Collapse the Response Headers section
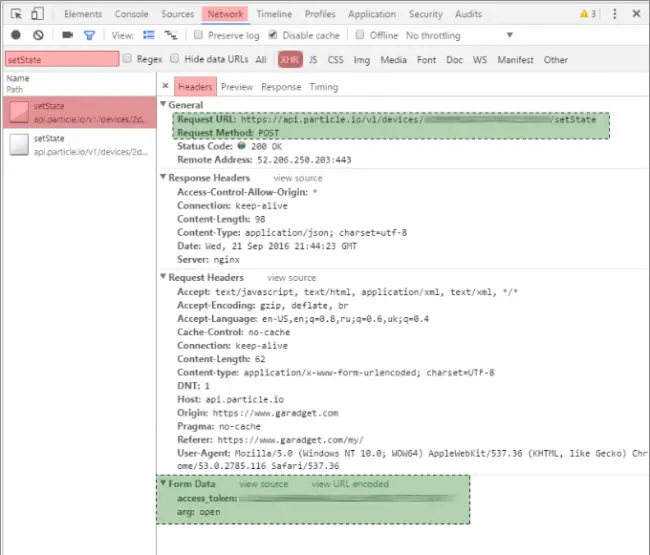650x555 pixels. pyautogui.click(x=163, y=177)
